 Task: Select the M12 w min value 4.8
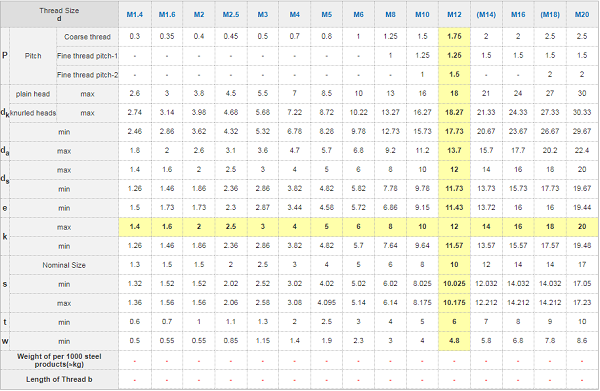pos(454,340)
